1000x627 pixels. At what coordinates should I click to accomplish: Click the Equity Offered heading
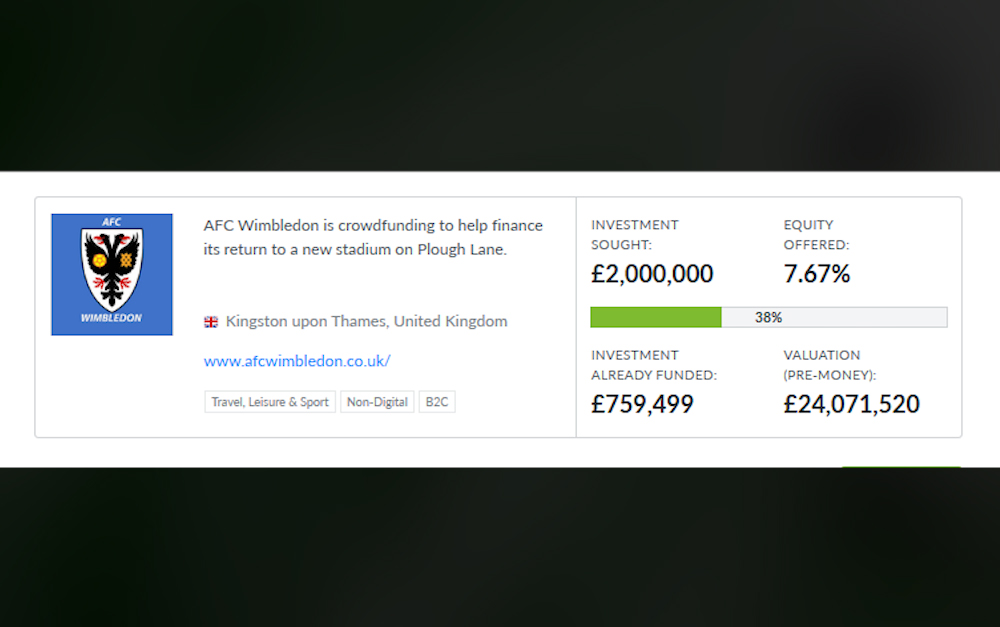coord(816,234)
